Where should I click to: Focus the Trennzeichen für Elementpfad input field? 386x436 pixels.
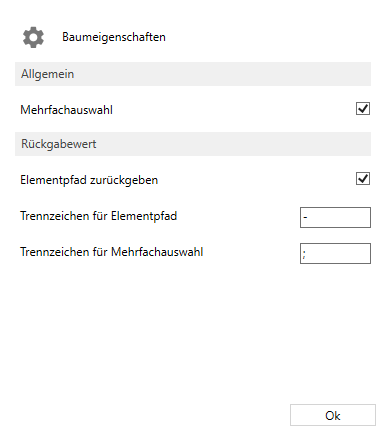(x=335, y=217)
